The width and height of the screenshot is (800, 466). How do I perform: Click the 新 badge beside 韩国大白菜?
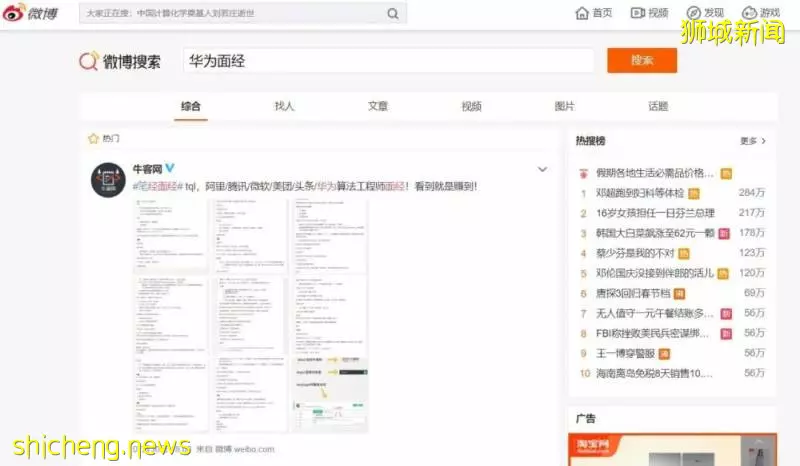tap(724, 234)
